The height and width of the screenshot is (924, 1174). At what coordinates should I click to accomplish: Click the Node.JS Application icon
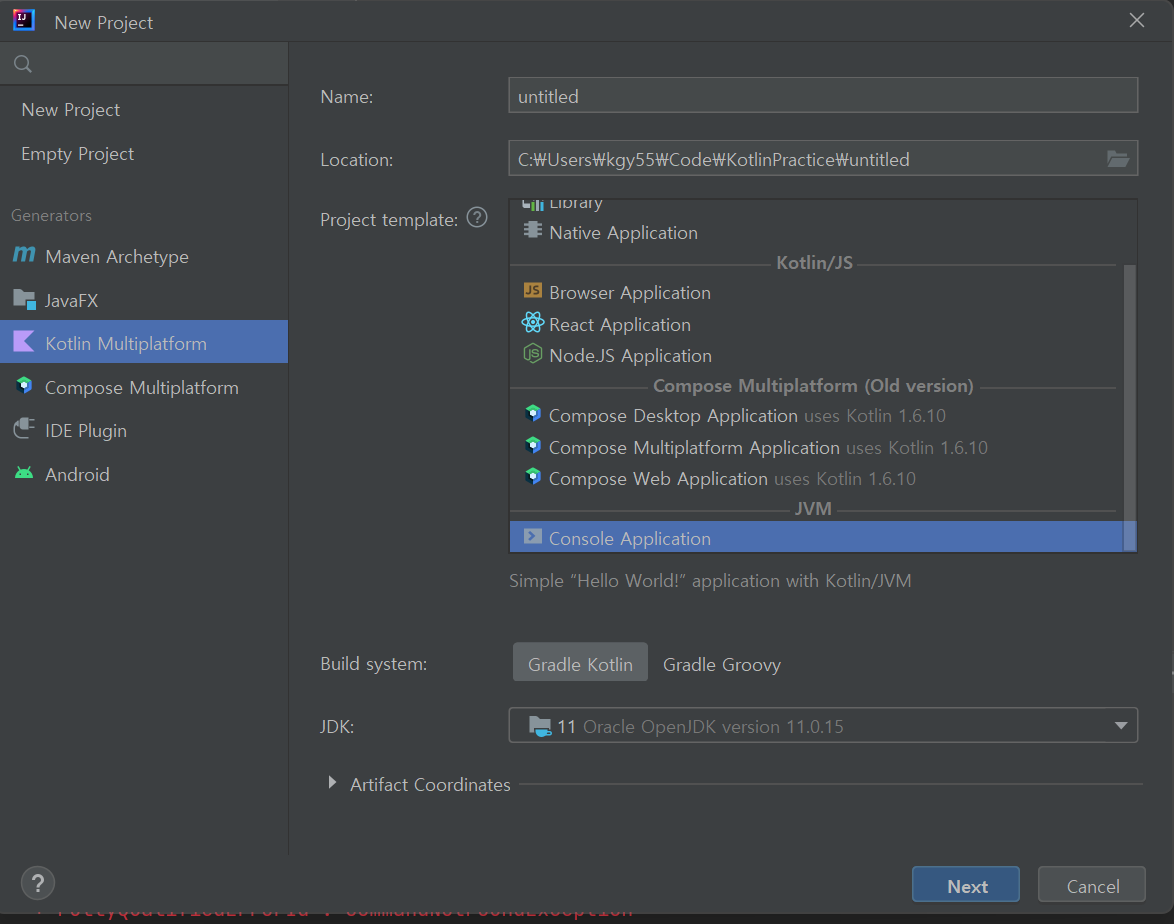click(x=532, y=353)
